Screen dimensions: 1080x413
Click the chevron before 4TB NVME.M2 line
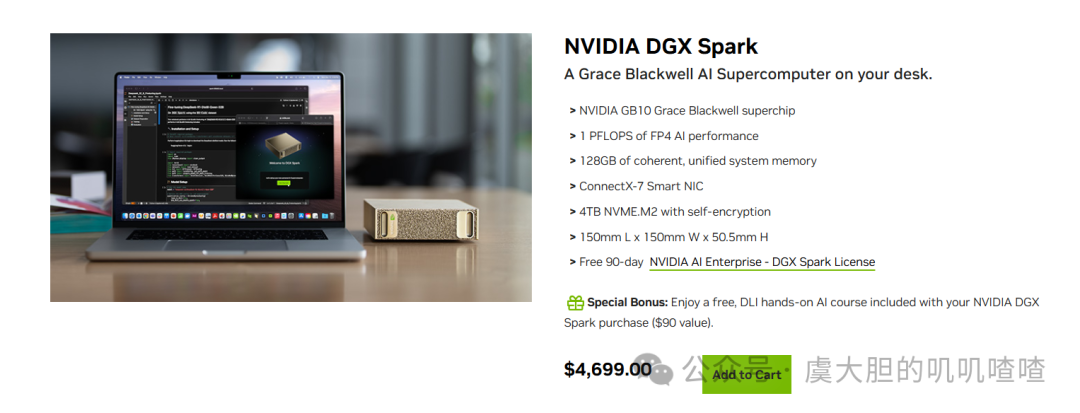[x=572, y=212]
